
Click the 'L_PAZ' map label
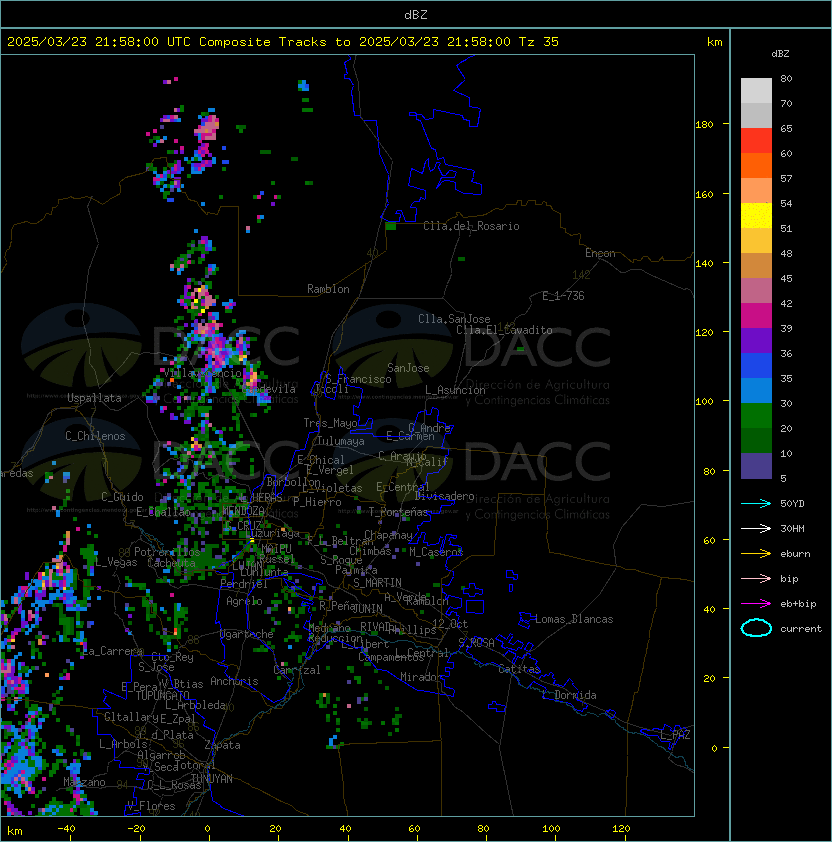point(675,735)
